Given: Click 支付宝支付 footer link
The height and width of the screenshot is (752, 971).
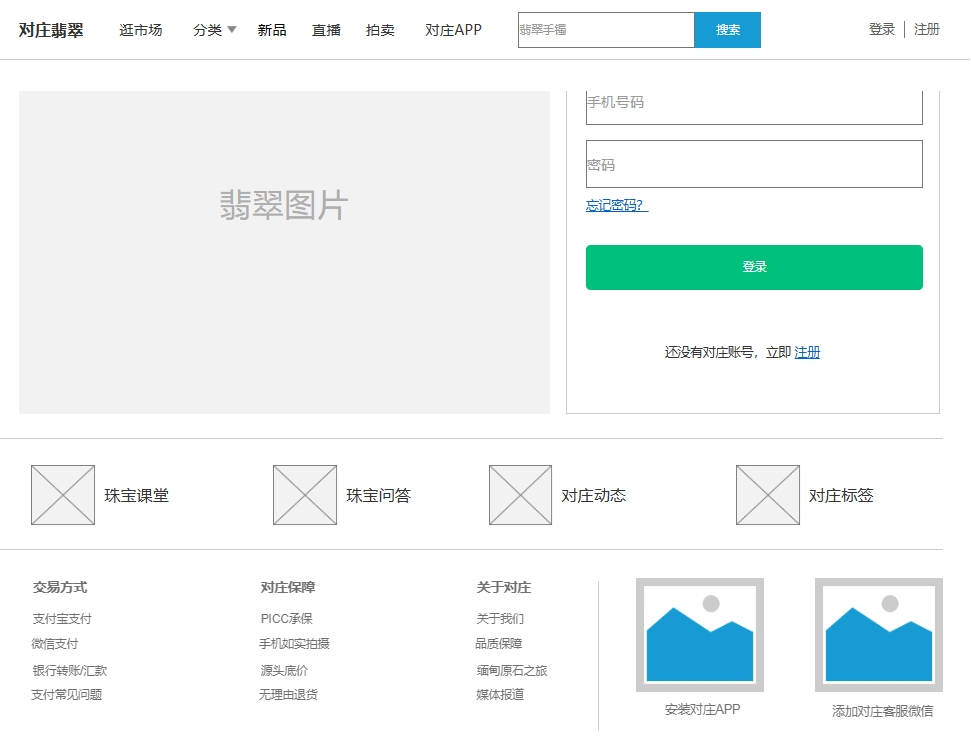Looking at the screenshot, I should click(62, 619).
